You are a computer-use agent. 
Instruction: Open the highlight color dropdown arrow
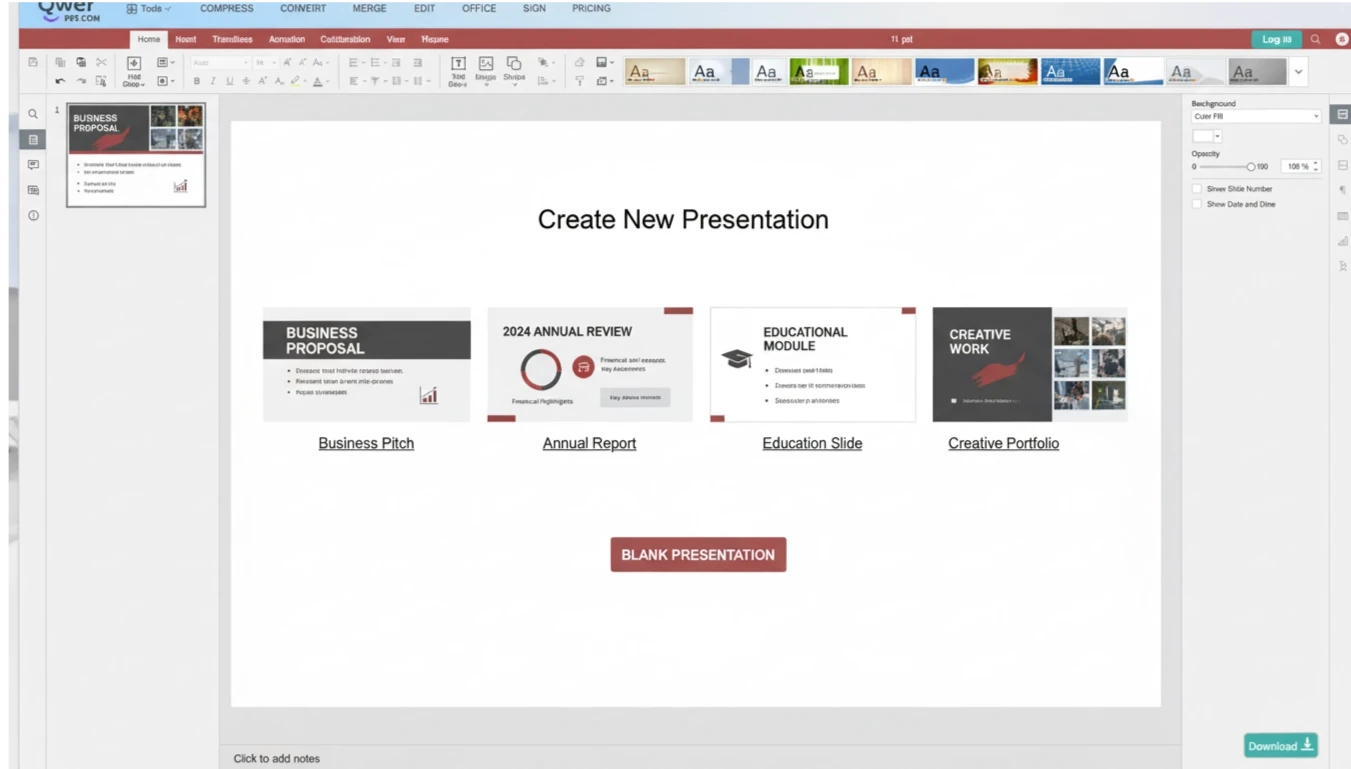(306, 81)
